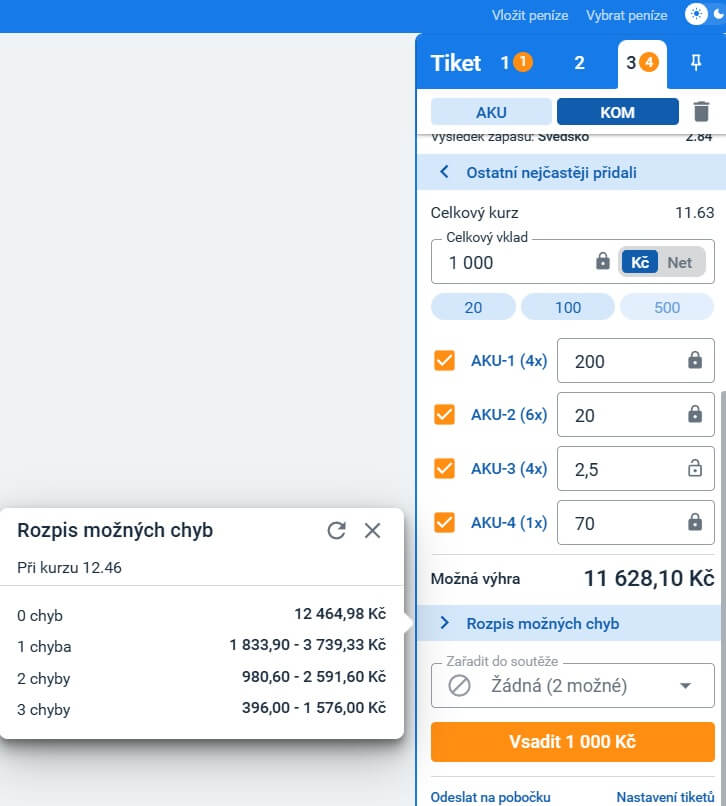Set quick stake 20
The height and width of the screenshot is (806, 726).
(473, 307)
